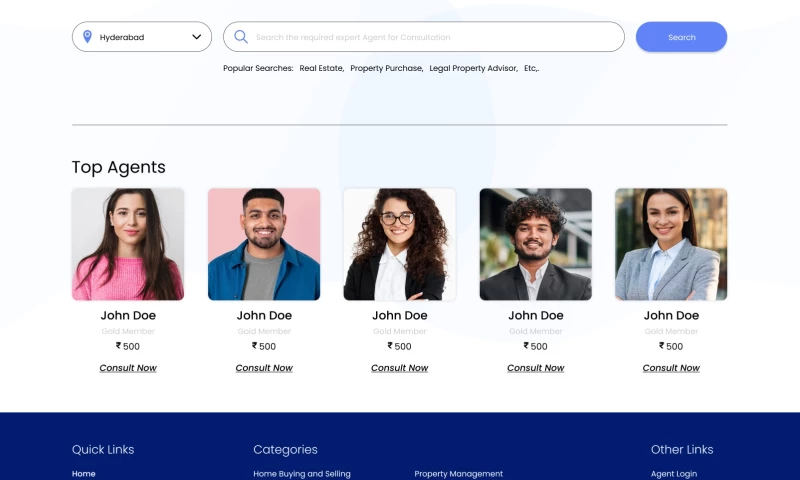This screenshot has height=480, width=800.
Task: Select photo of curly-haired woman wearing glasses
Action: 400,244
